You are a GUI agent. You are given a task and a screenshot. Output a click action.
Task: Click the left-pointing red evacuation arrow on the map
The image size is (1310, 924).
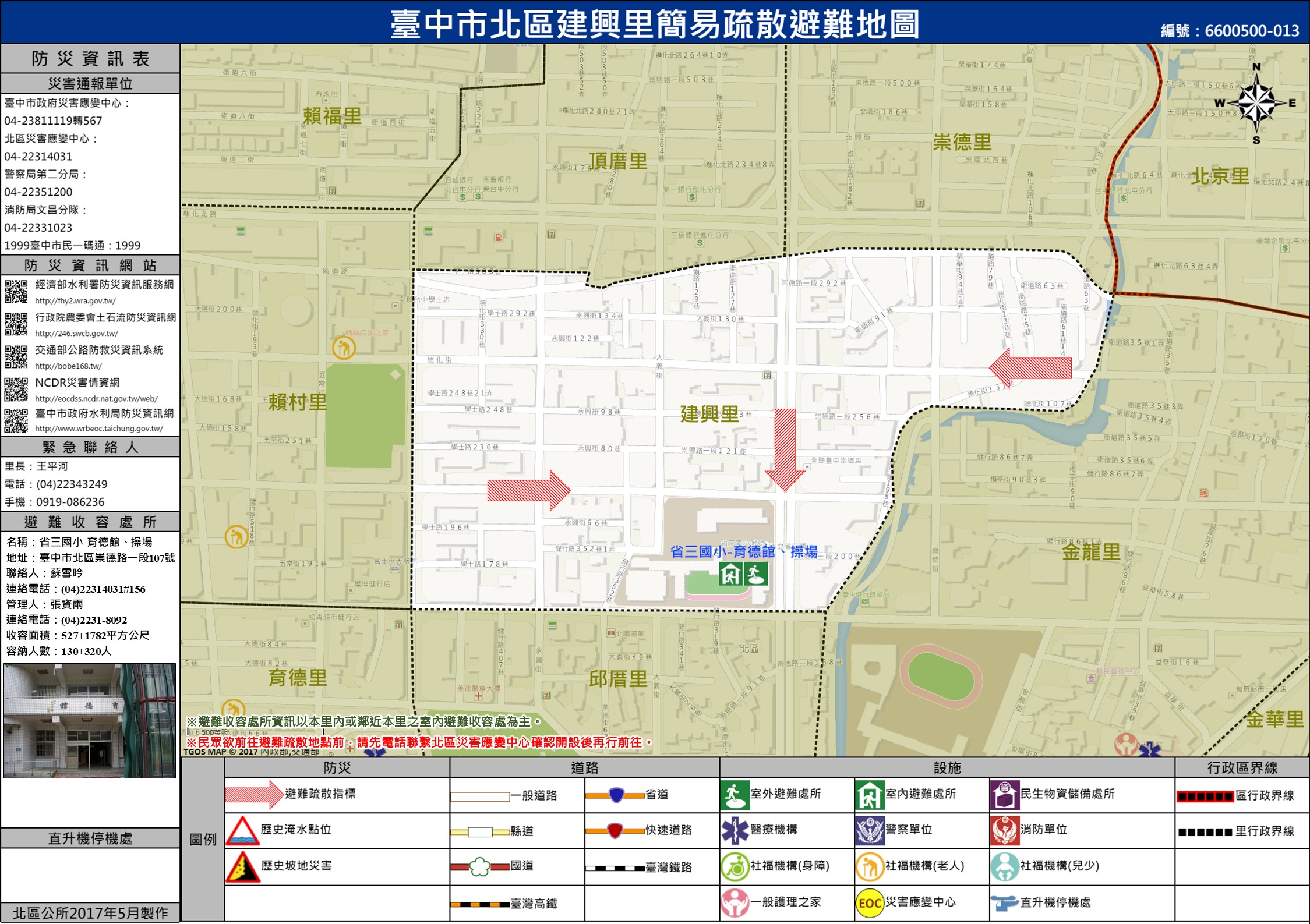pos(1030,368)
